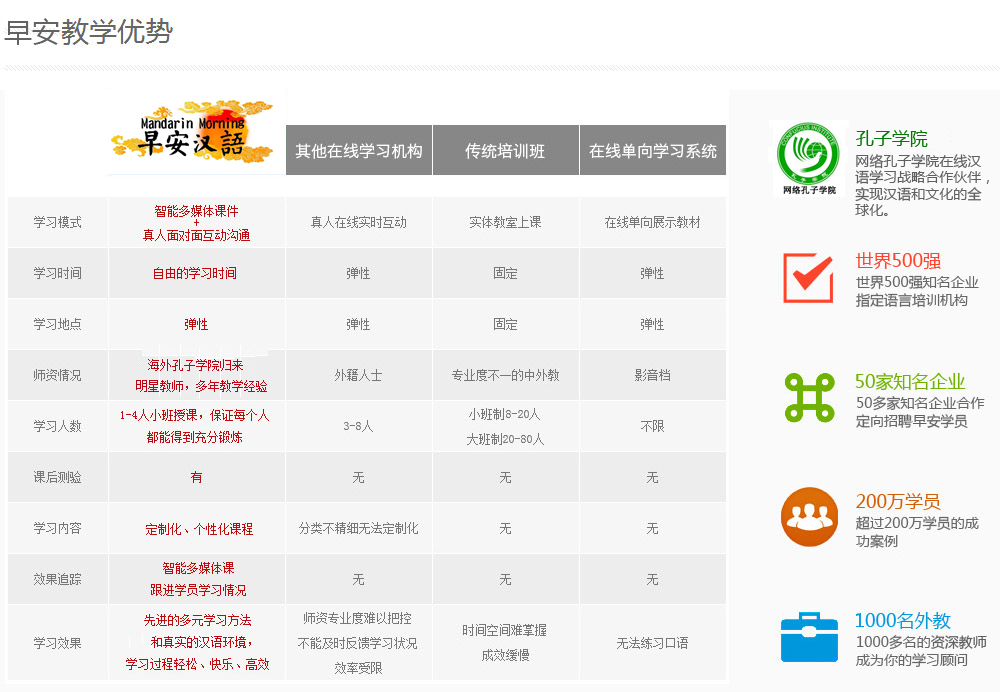Click the orange people 200万学员 icon
Screen dimensions: 1000x692
point(809,517)
